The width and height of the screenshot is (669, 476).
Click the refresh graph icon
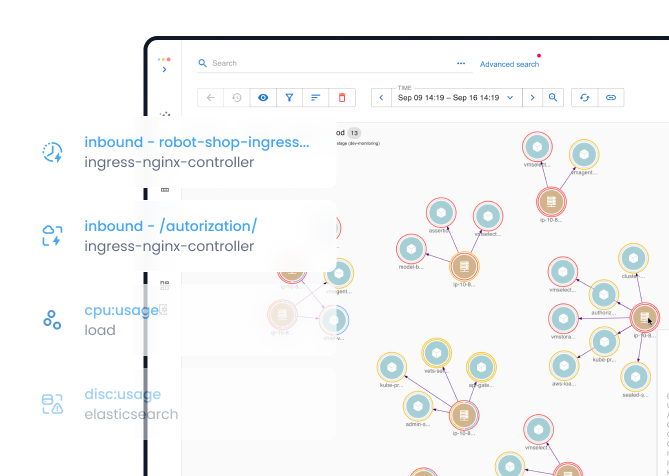(584, 98)
